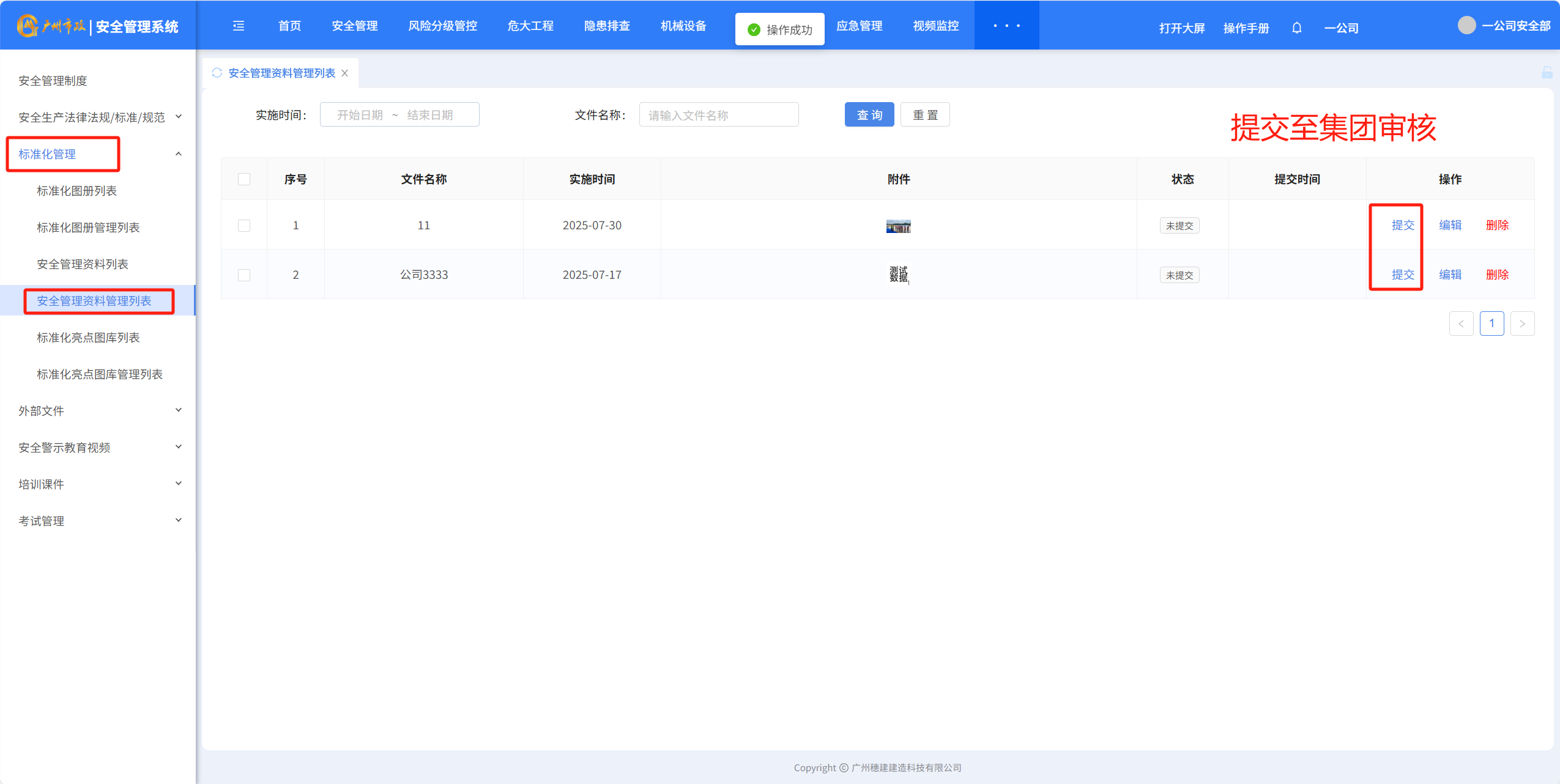1560x784 pixels.
Task: Open the 隐患排查 top menu
Action: [606, 26]
